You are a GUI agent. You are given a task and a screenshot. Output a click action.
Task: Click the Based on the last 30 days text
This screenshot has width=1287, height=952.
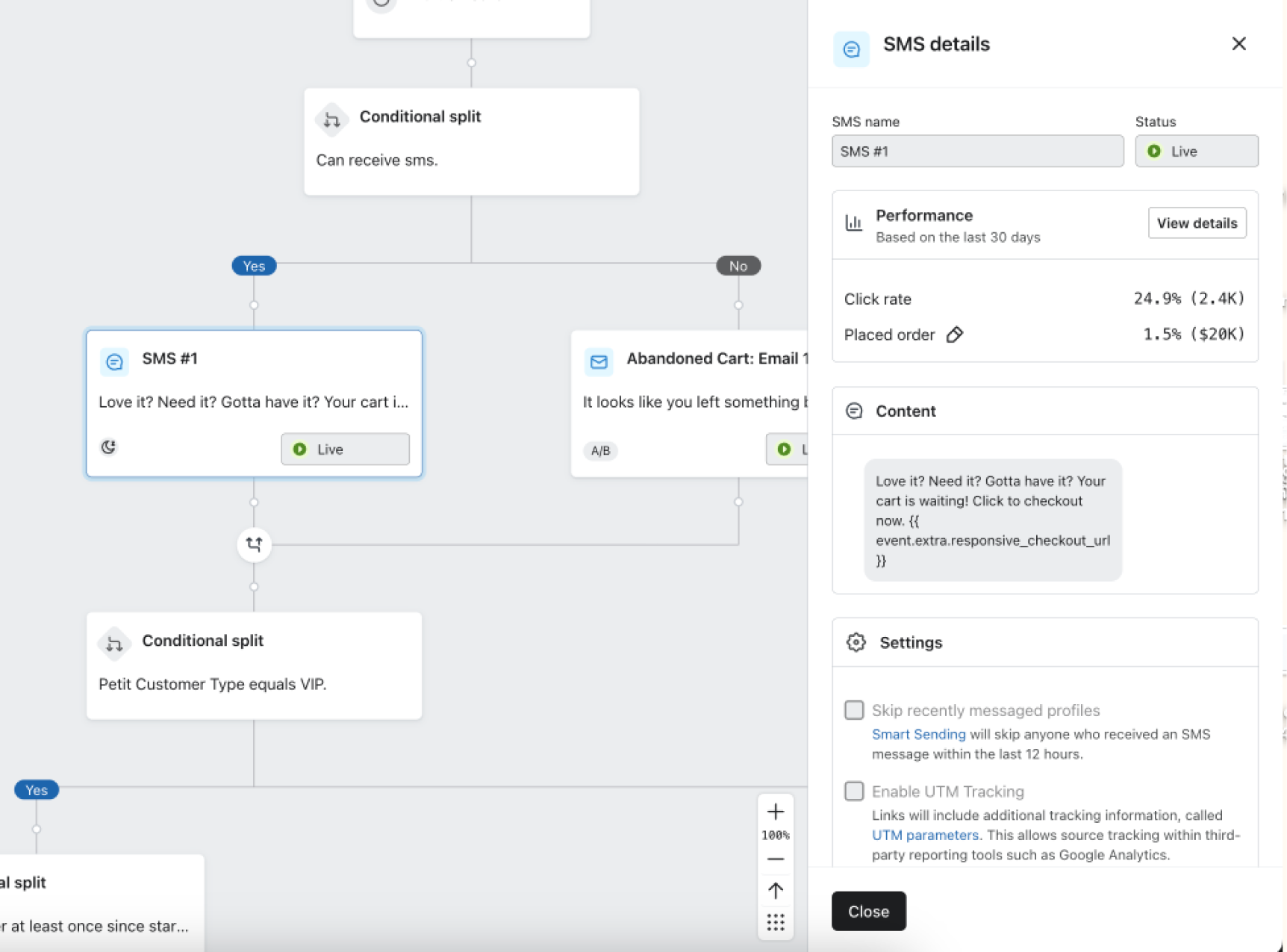(958, 237)
